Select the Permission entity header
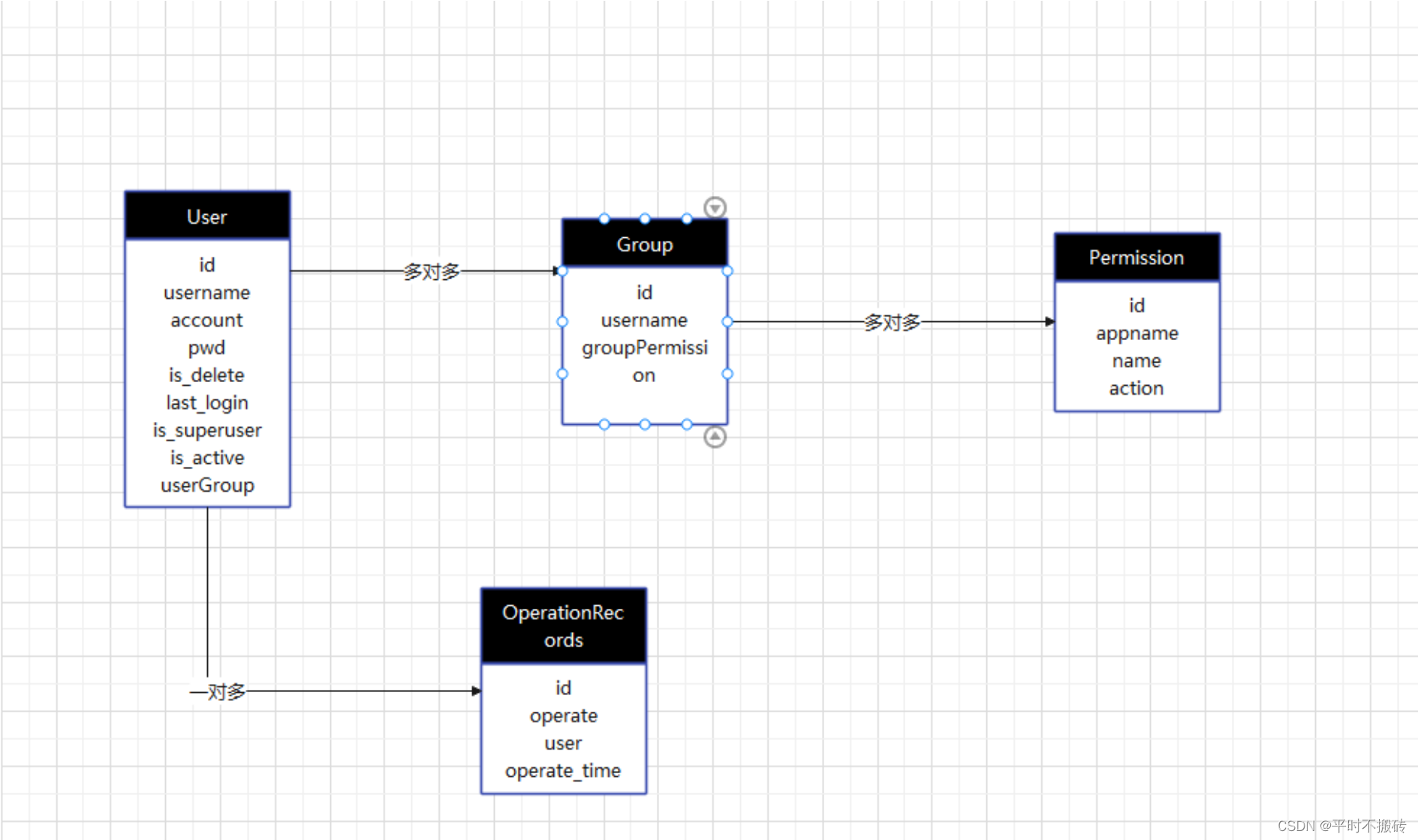Viewport: 1418px width, 840px height. coord(1136,257)
